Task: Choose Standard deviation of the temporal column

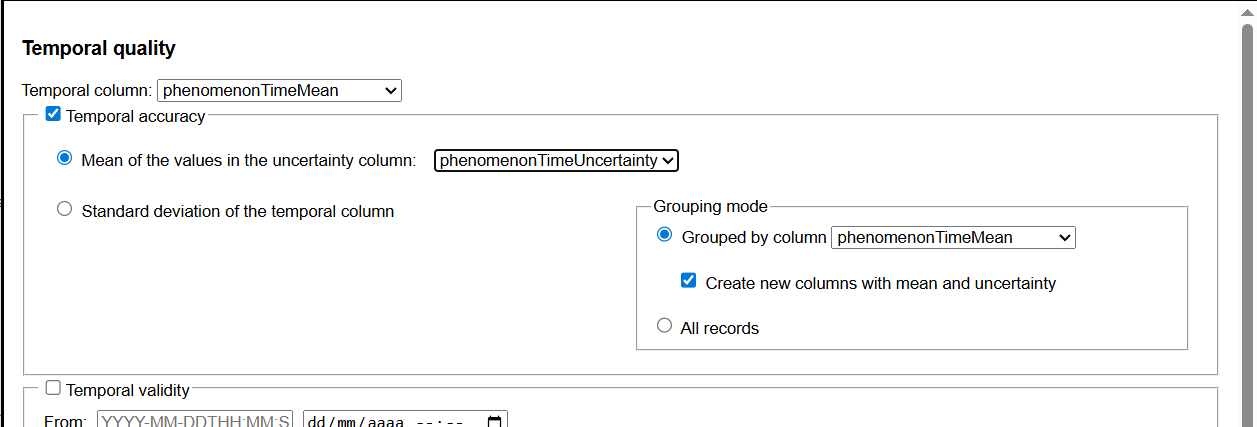Action: click(65, 209)
